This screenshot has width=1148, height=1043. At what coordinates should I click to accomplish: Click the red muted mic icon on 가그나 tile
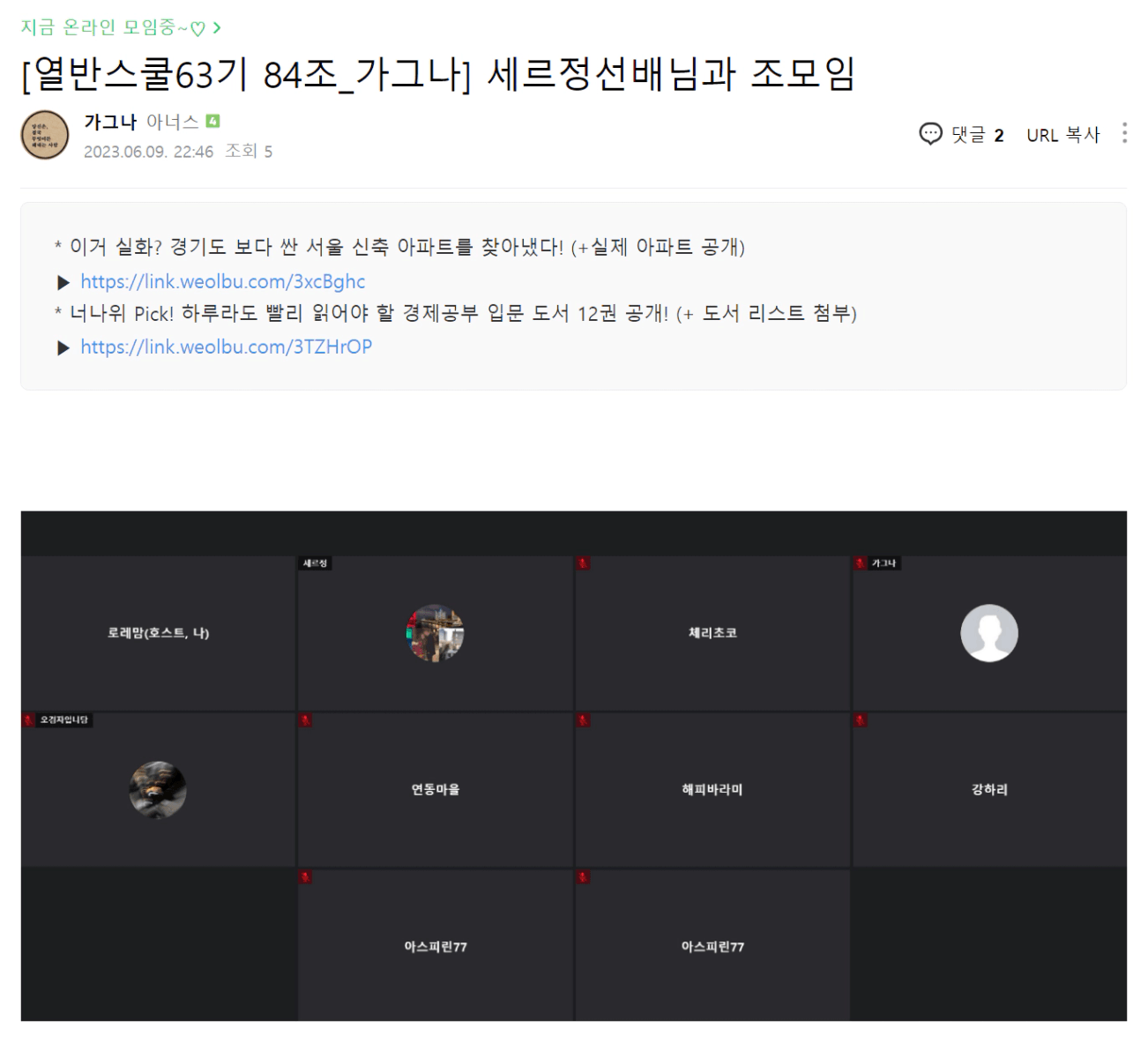[861, 563]
